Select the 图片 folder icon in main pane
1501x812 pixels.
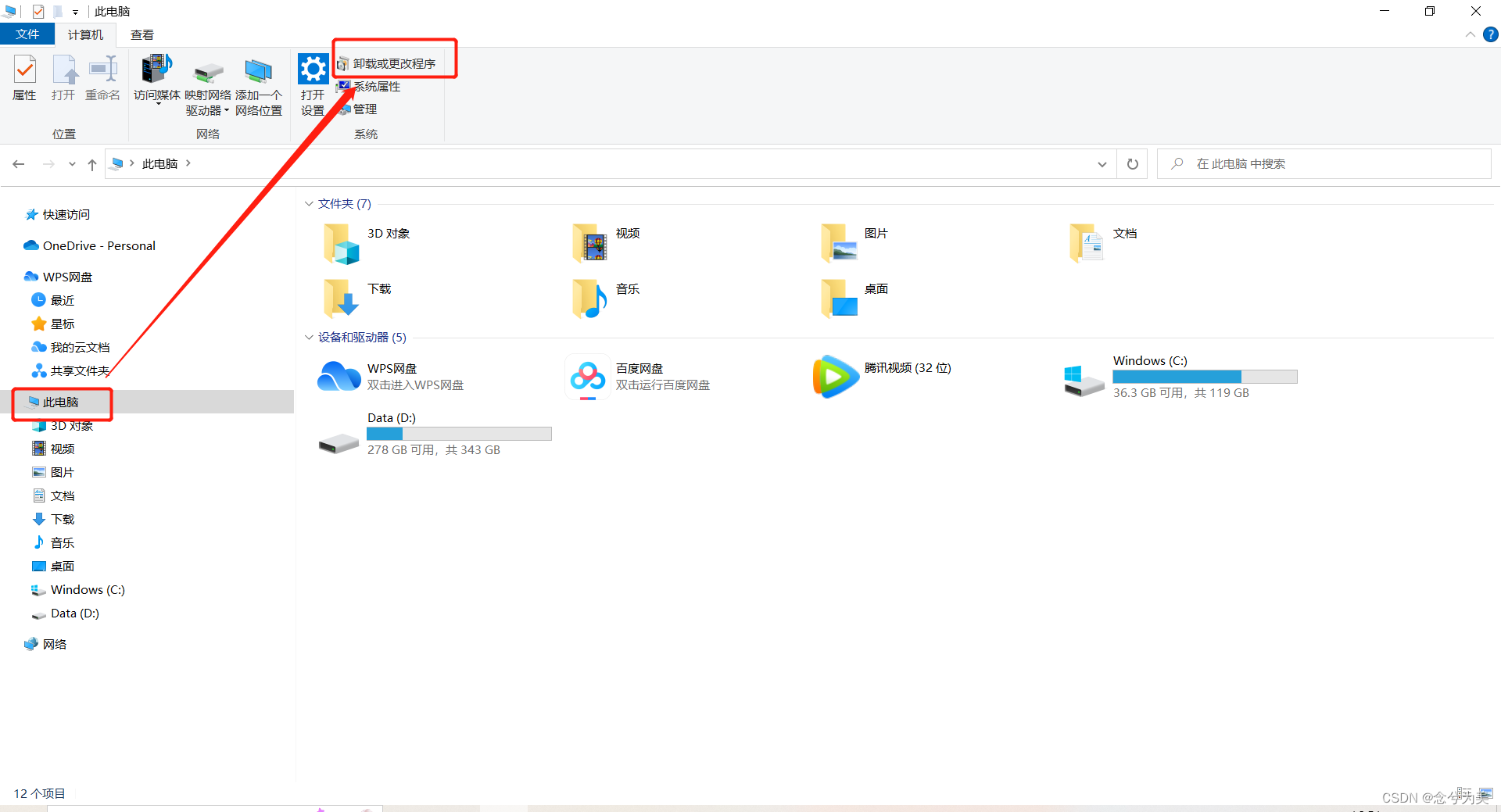(x=839, y=243)
